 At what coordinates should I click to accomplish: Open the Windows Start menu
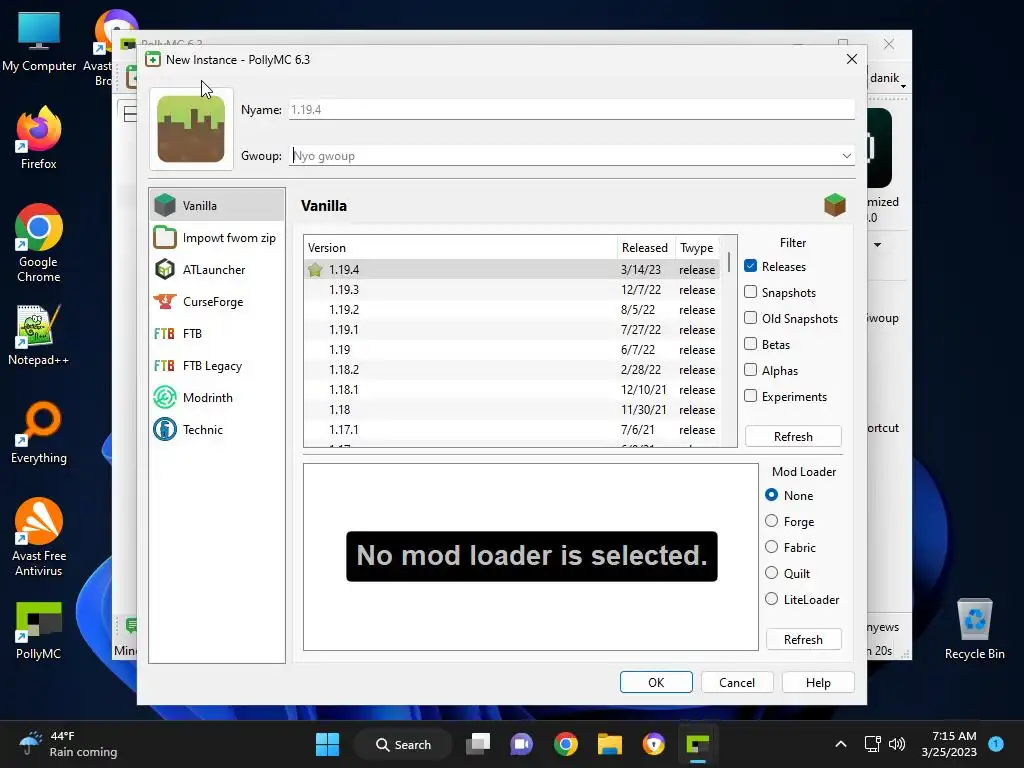(327, 744)
